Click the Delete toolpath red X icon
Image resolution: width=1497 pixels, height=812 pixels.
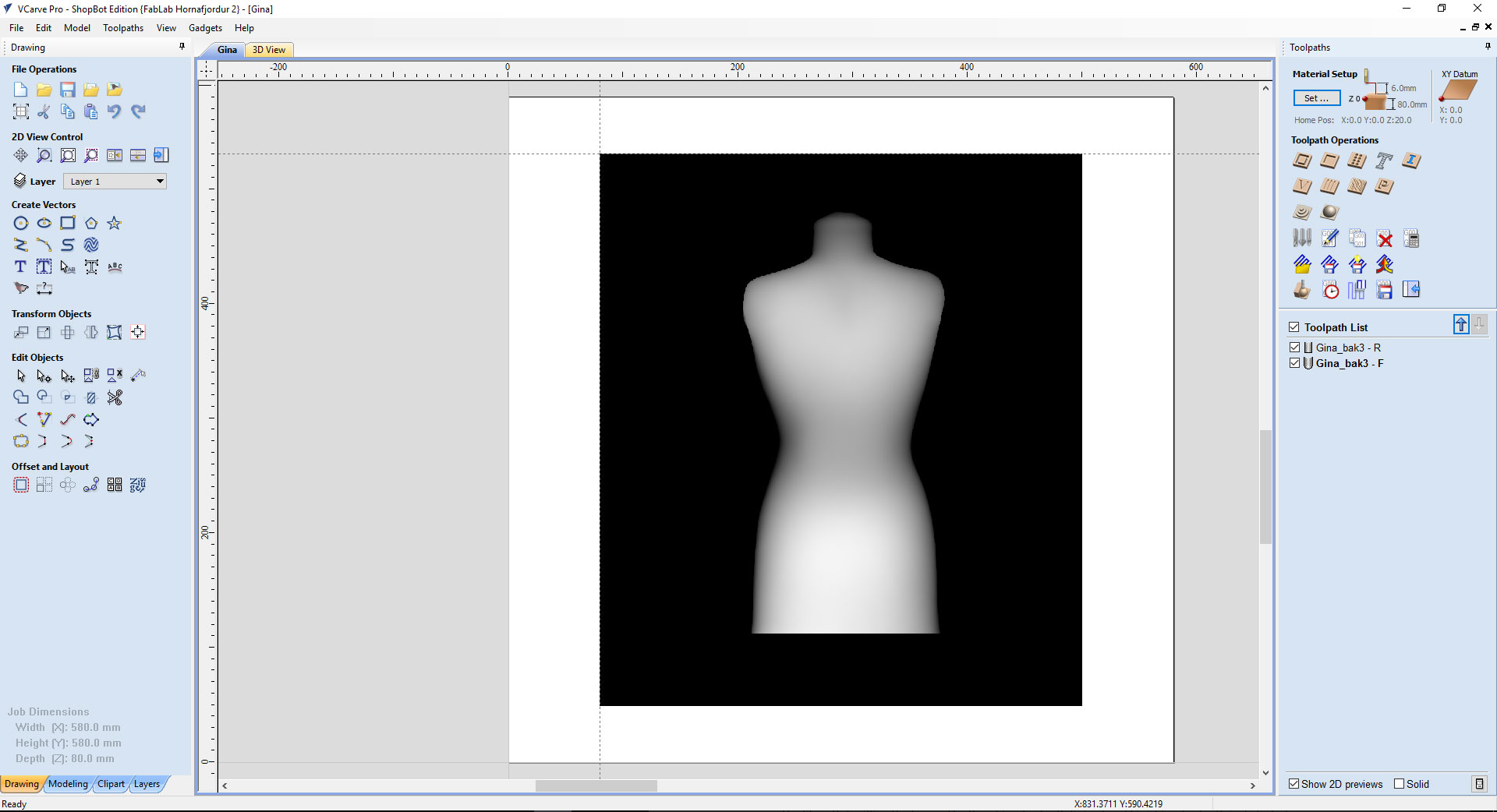coord(1384,238)
